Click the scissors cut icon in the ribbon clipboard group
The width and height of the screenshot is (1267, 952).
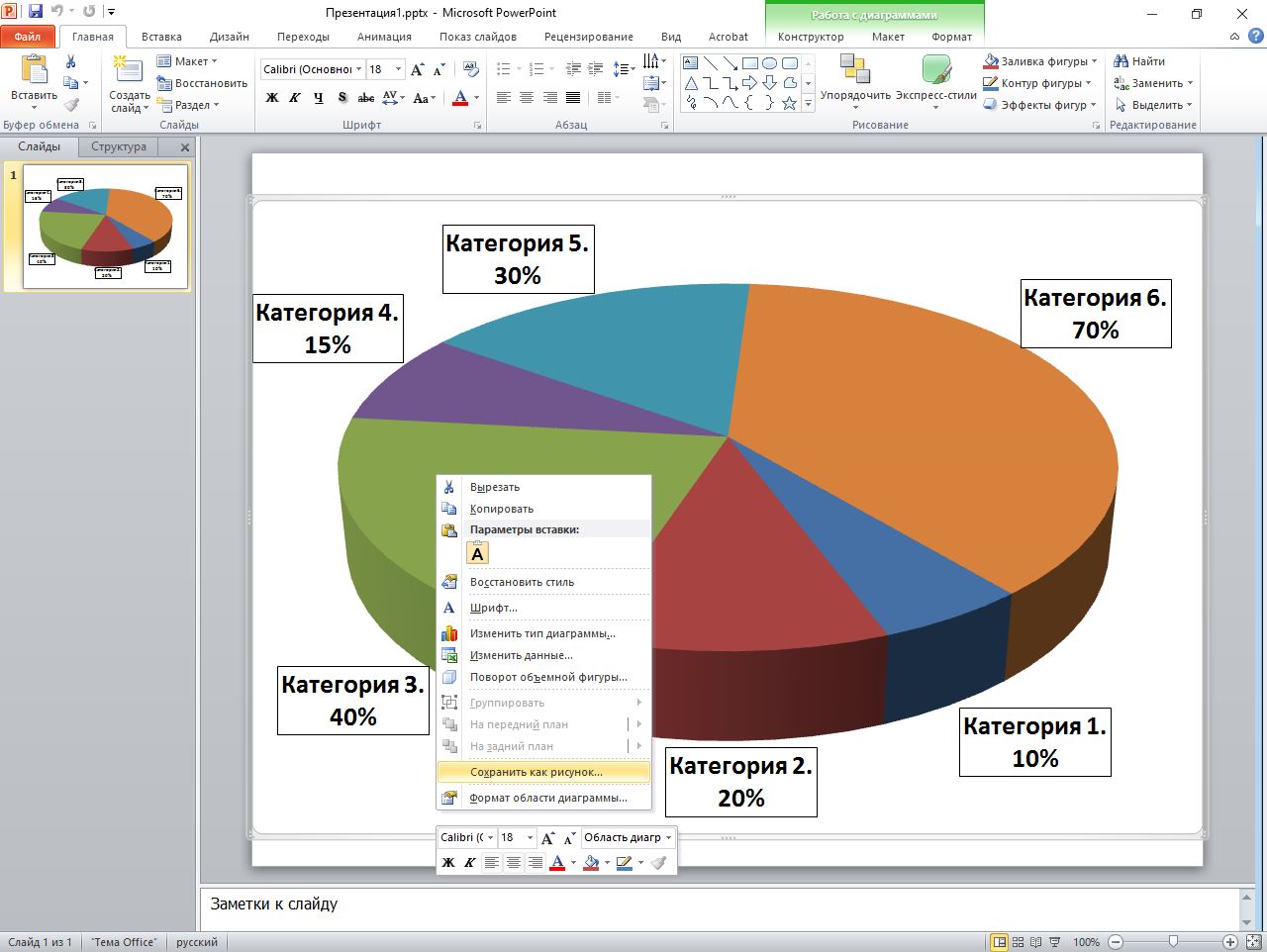(x=70, y=61)
